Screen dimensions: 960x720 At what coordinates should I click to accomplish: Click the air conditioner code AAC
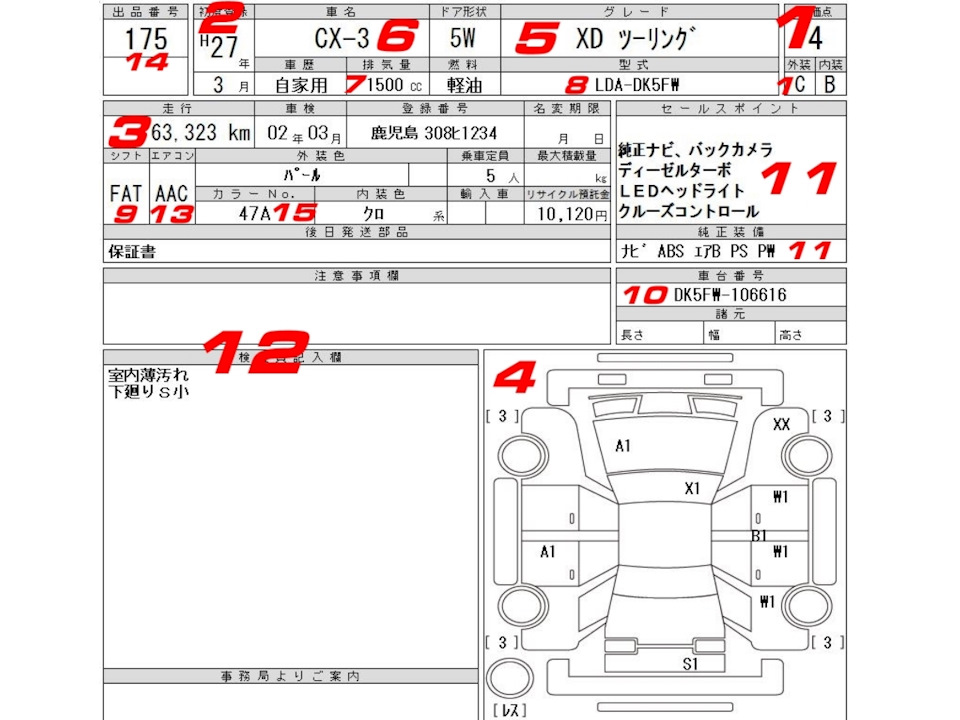pos(171,193)
